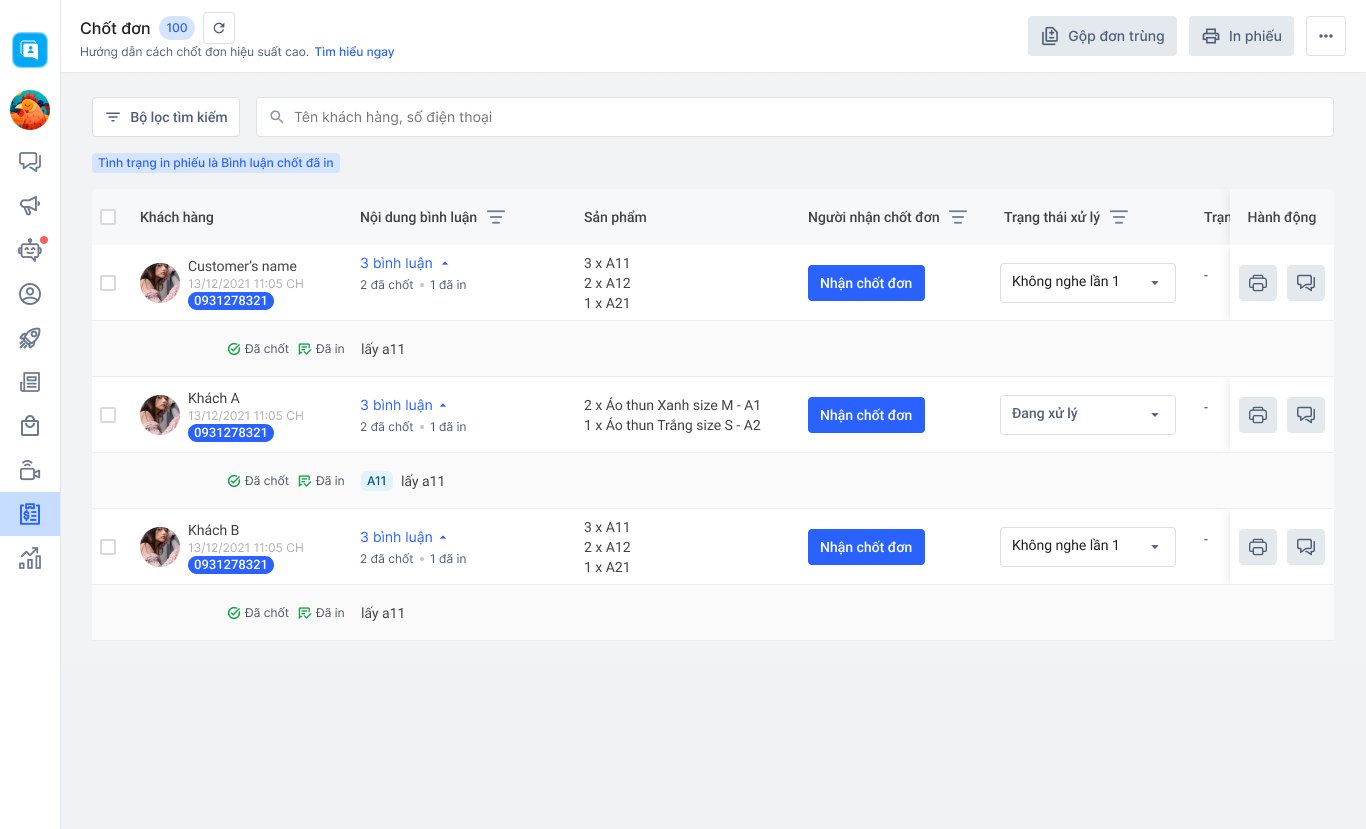Open the Đang xử lý status dropdown
The image size is (1366, 829).
pos(1088,414)
